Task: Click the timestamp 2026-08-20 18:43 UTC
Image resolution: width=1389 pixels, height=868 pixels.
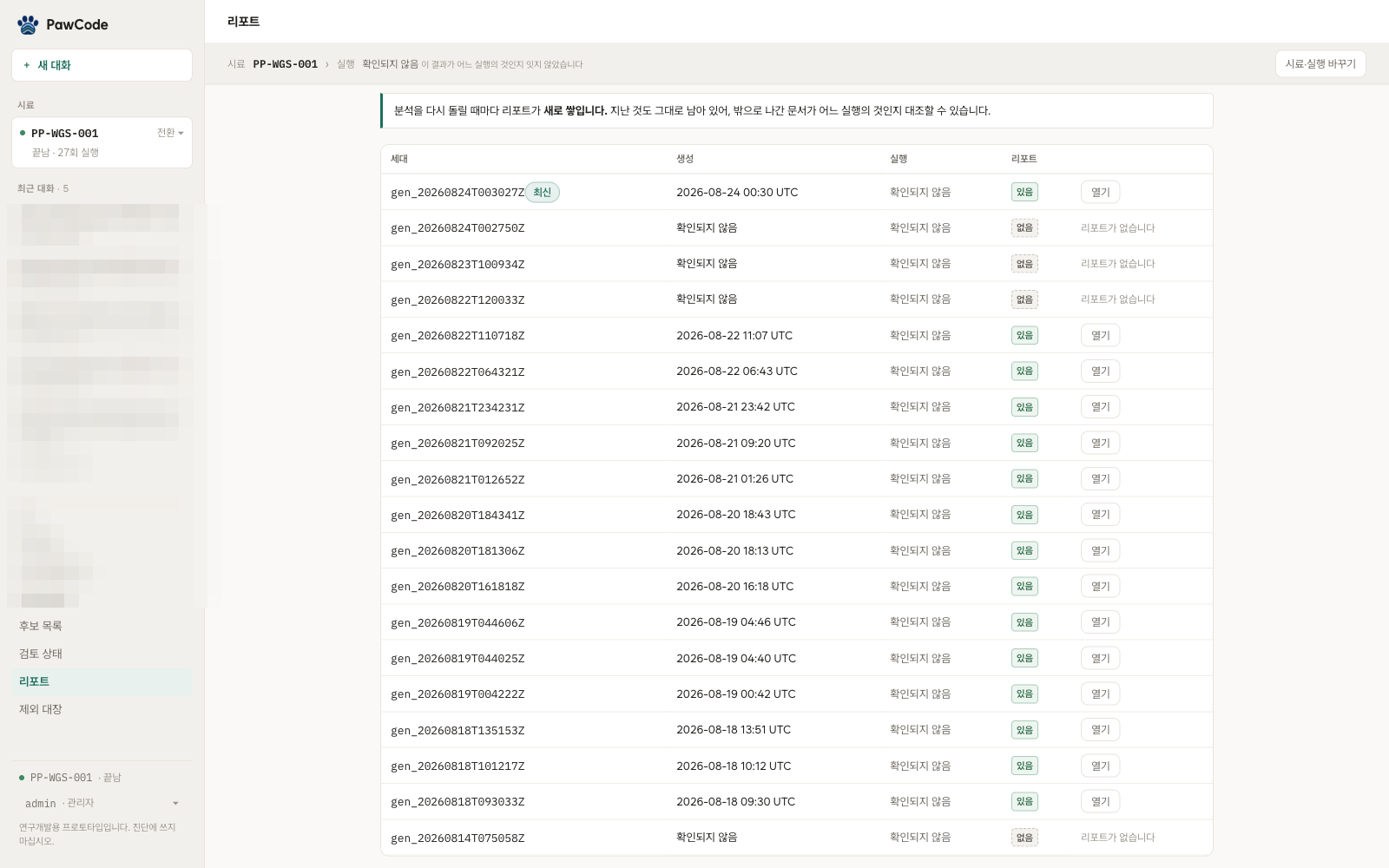Action: coord(736,515)
